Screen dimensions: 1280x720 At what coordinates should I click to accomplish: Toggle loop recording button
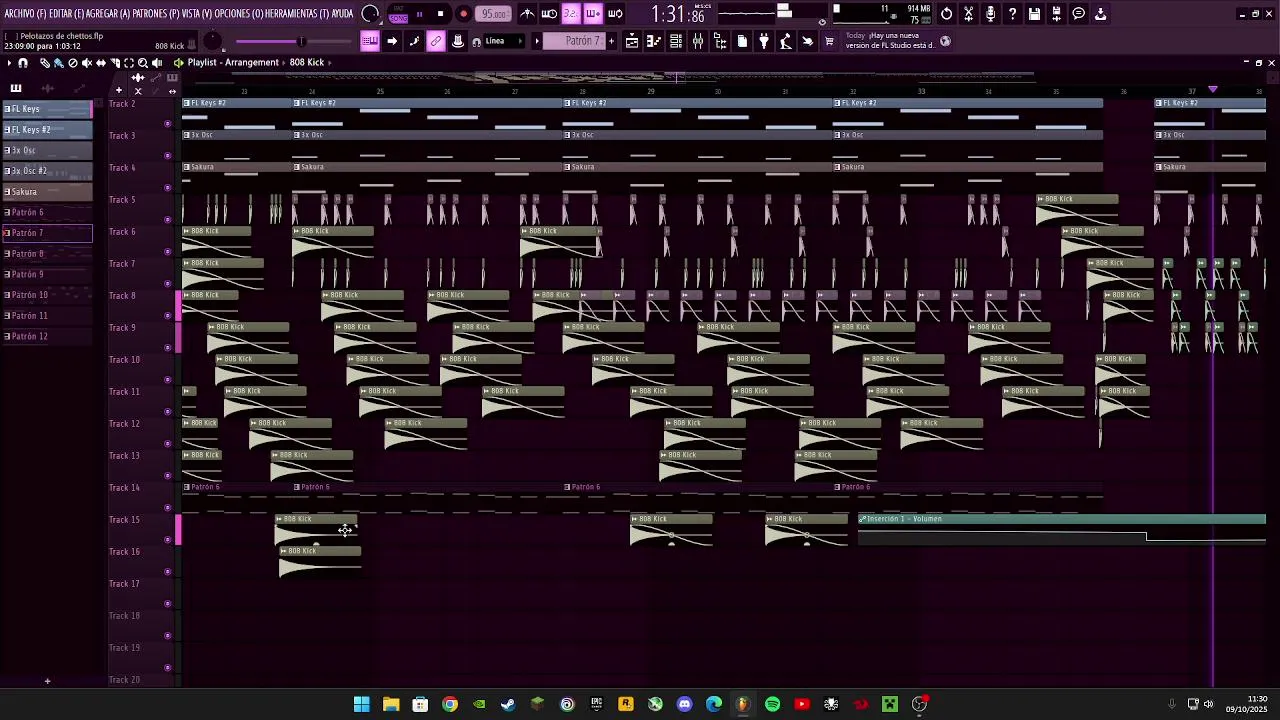(x=614, y=14)
